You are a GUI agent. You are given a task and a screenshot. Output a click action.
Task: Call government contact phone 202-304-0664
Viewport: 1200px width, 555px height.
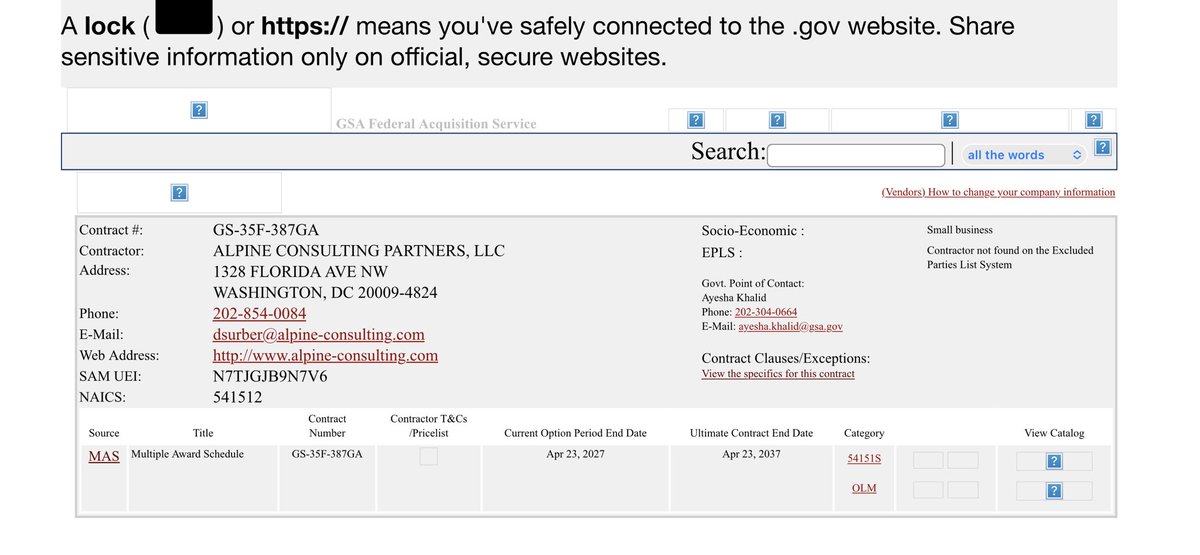click(x=766, y=312)
